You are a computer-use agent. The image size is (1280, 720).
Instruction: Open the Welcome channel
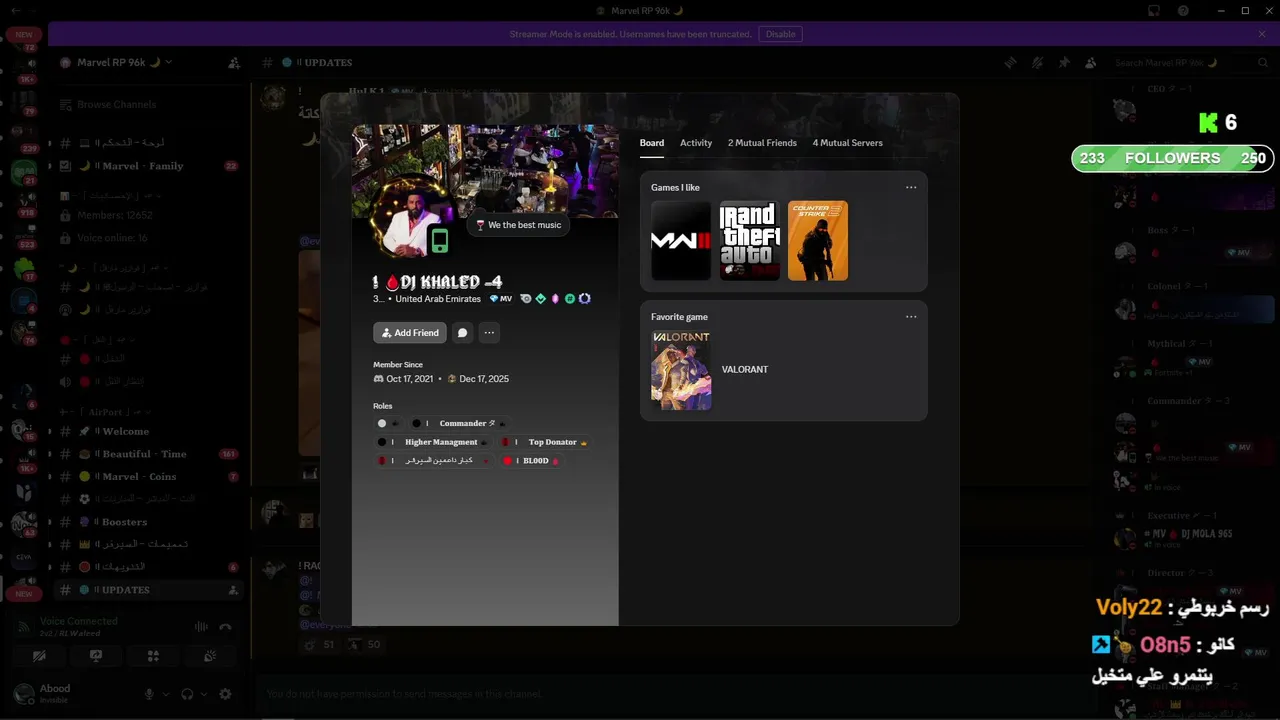[150, 431]
